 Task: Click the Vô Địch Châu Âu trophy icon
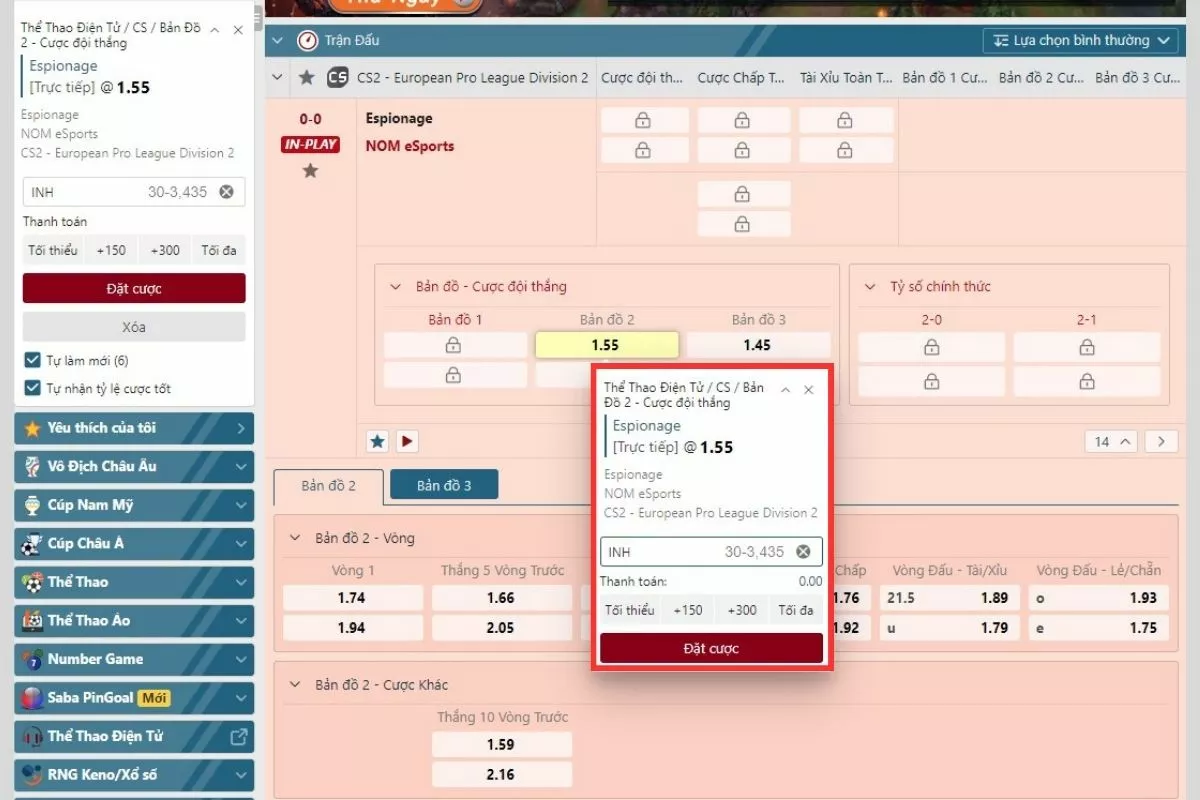pyautogui.click(x=32, y=466)
